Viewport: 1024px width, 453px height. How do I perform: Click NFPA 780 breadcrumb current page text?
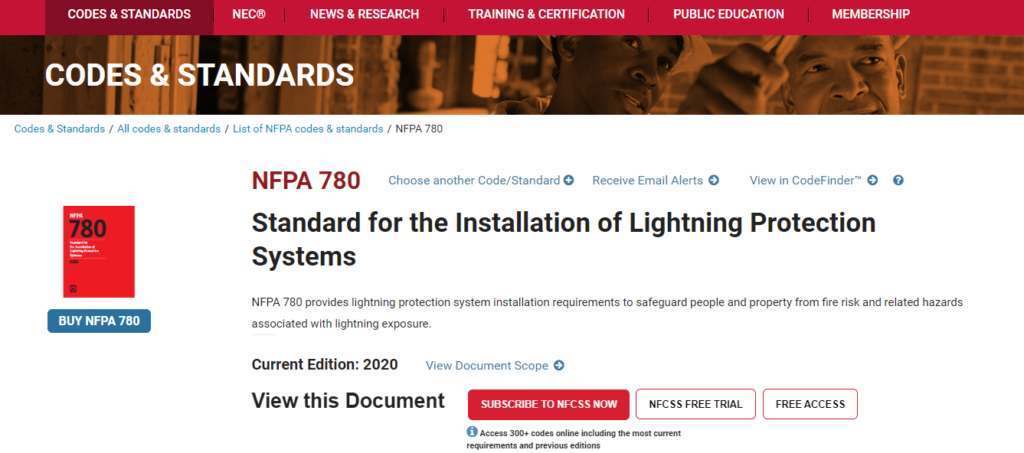[419, 129]
